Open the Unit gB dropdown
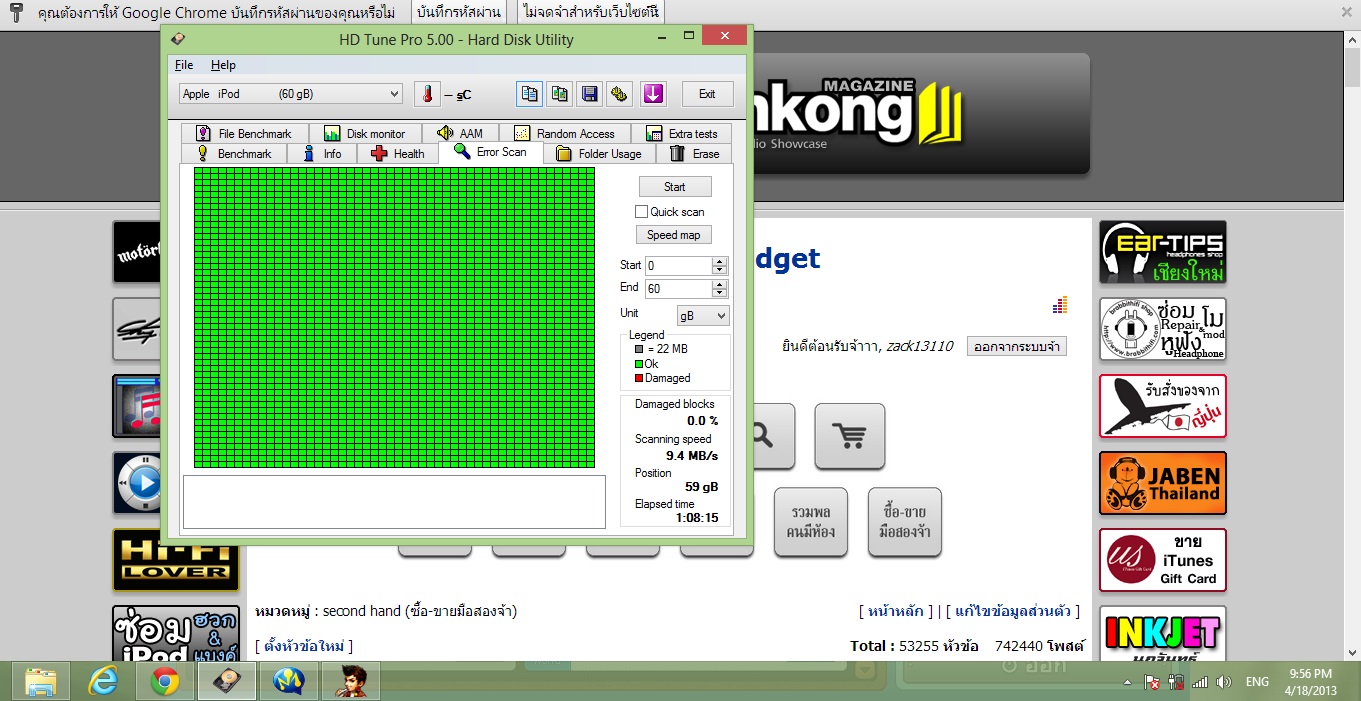This screenshot has width=1361, height=701. [704, 315]
